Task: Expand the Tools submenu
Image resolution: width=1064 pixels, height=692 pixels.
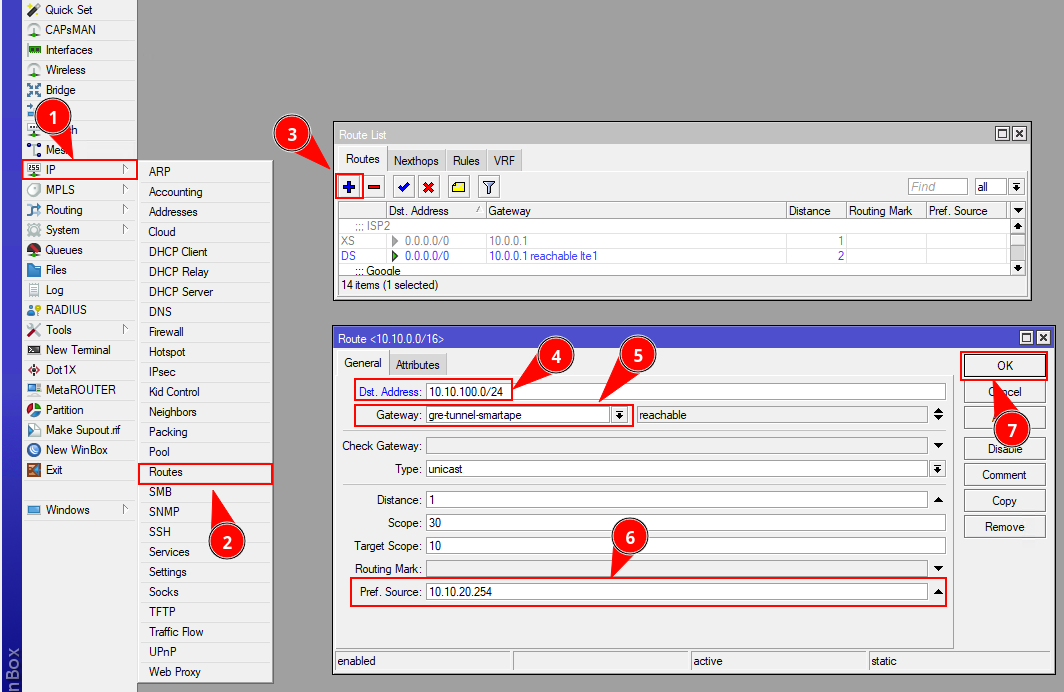Action: (80, 330)
